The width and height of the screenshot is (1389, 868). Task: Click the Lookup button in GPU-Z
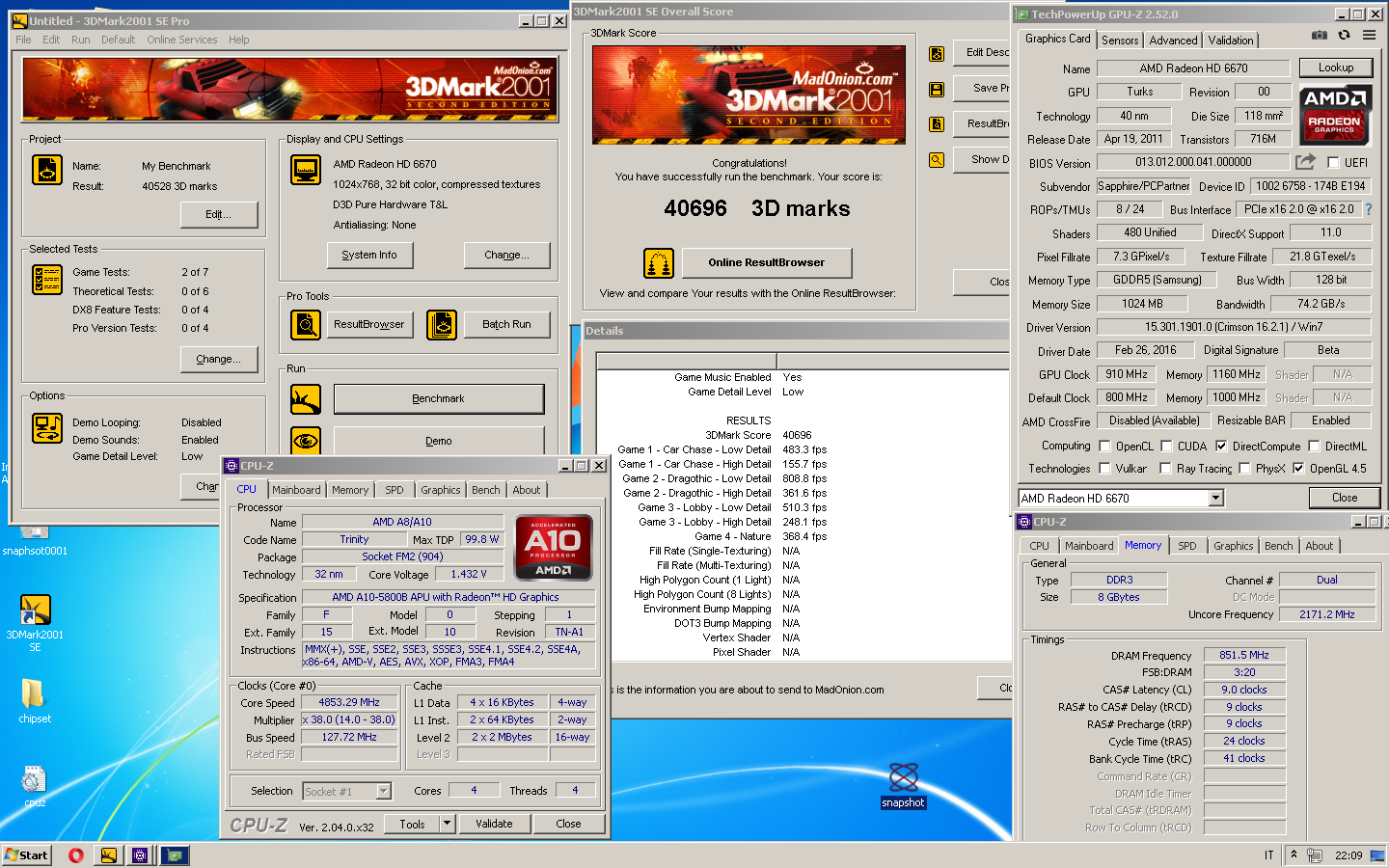[x=1336, y=68]
